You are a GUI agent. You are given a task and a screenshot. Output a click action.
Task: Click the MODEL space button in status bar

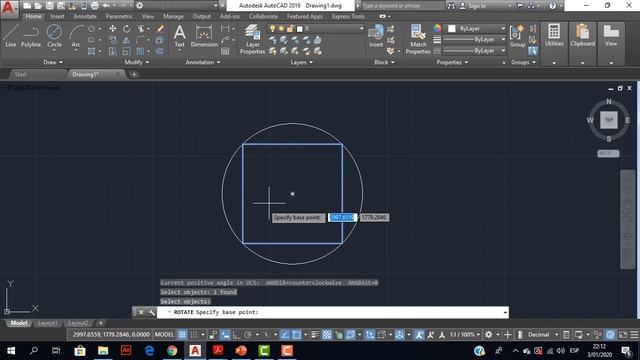(x=164, y=335)
